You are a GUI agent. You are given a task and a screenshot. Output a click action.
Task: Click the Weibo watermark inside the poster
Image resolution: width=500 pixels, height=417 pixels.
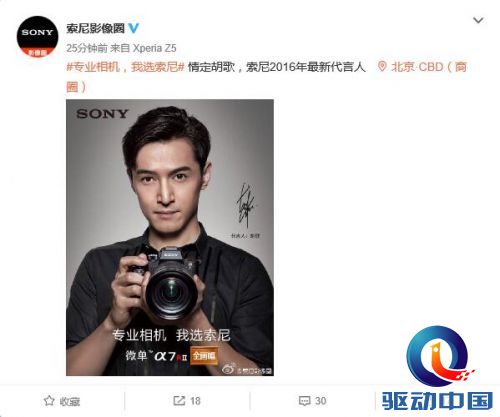tap(247, 370)
